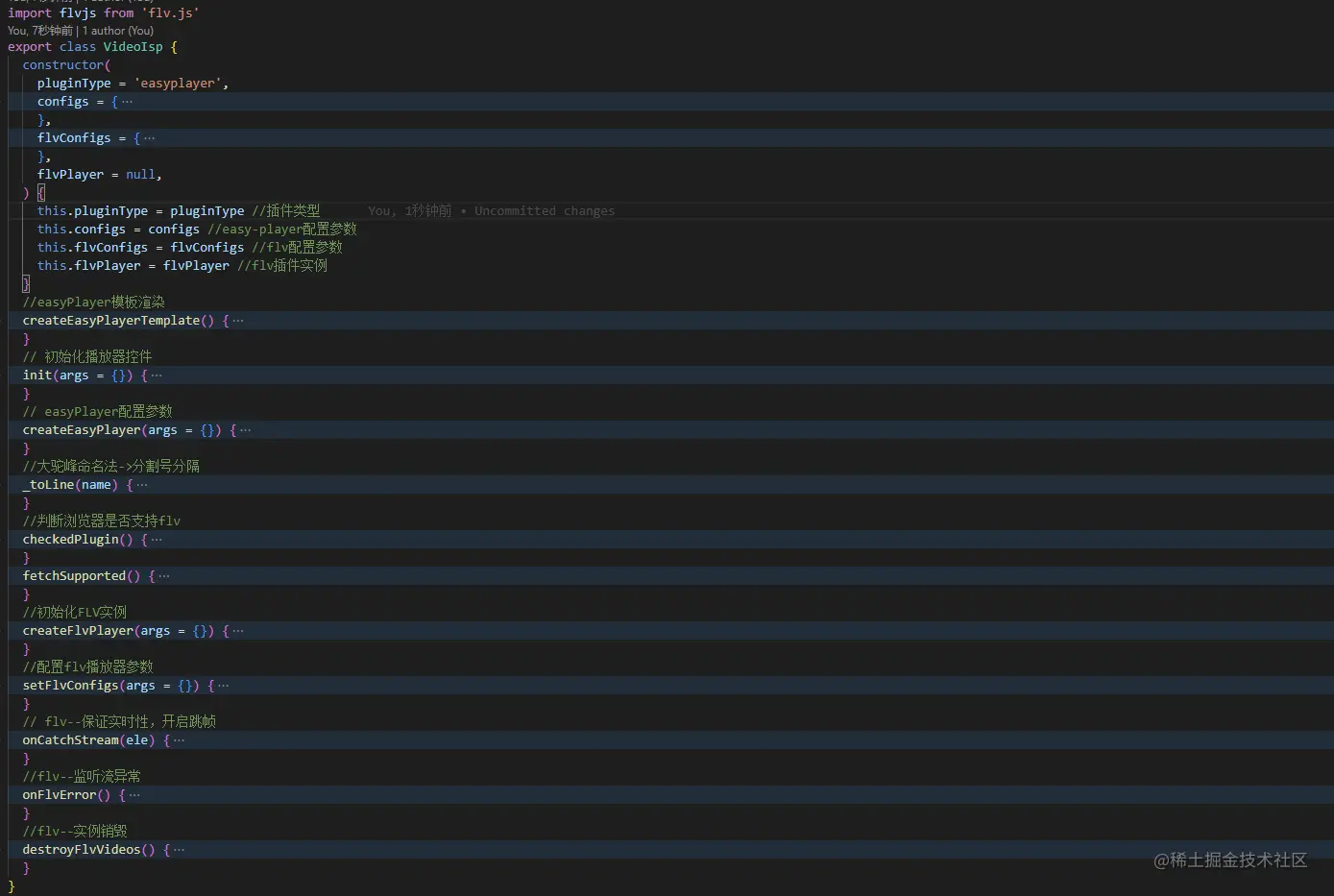1334x896 pixels.
Task: Open the '1 author (You)' code lens
Action: pos(118,31)
